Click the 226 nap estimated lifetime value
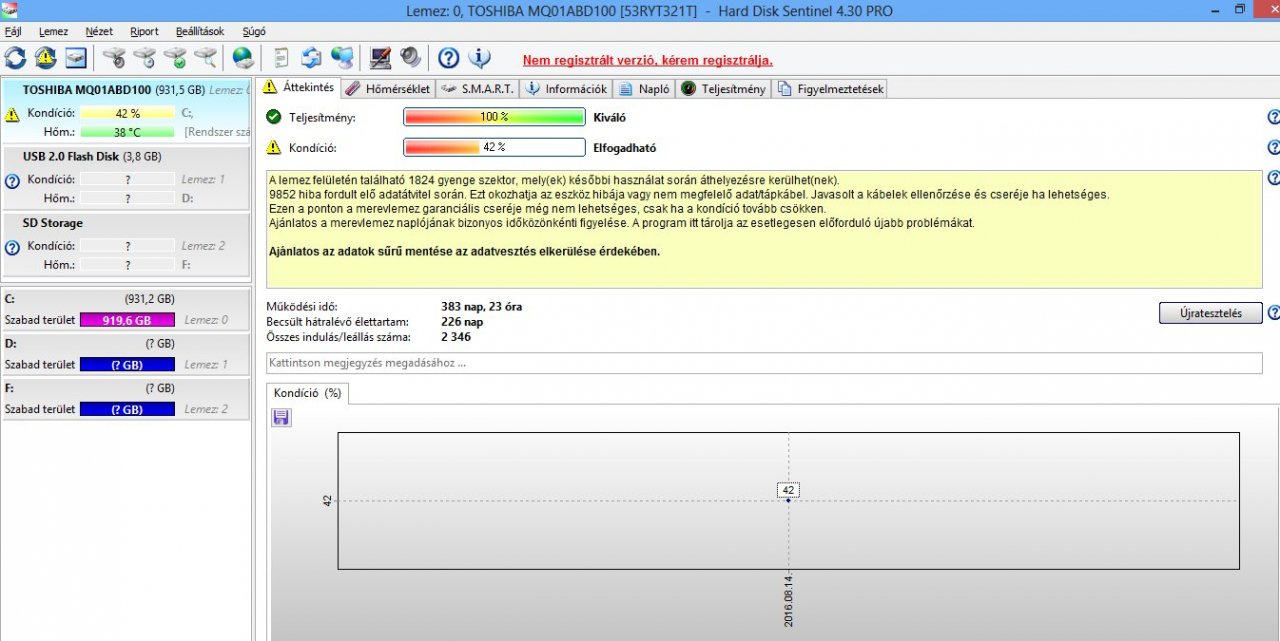1280x641 pixels. (462, 322)
